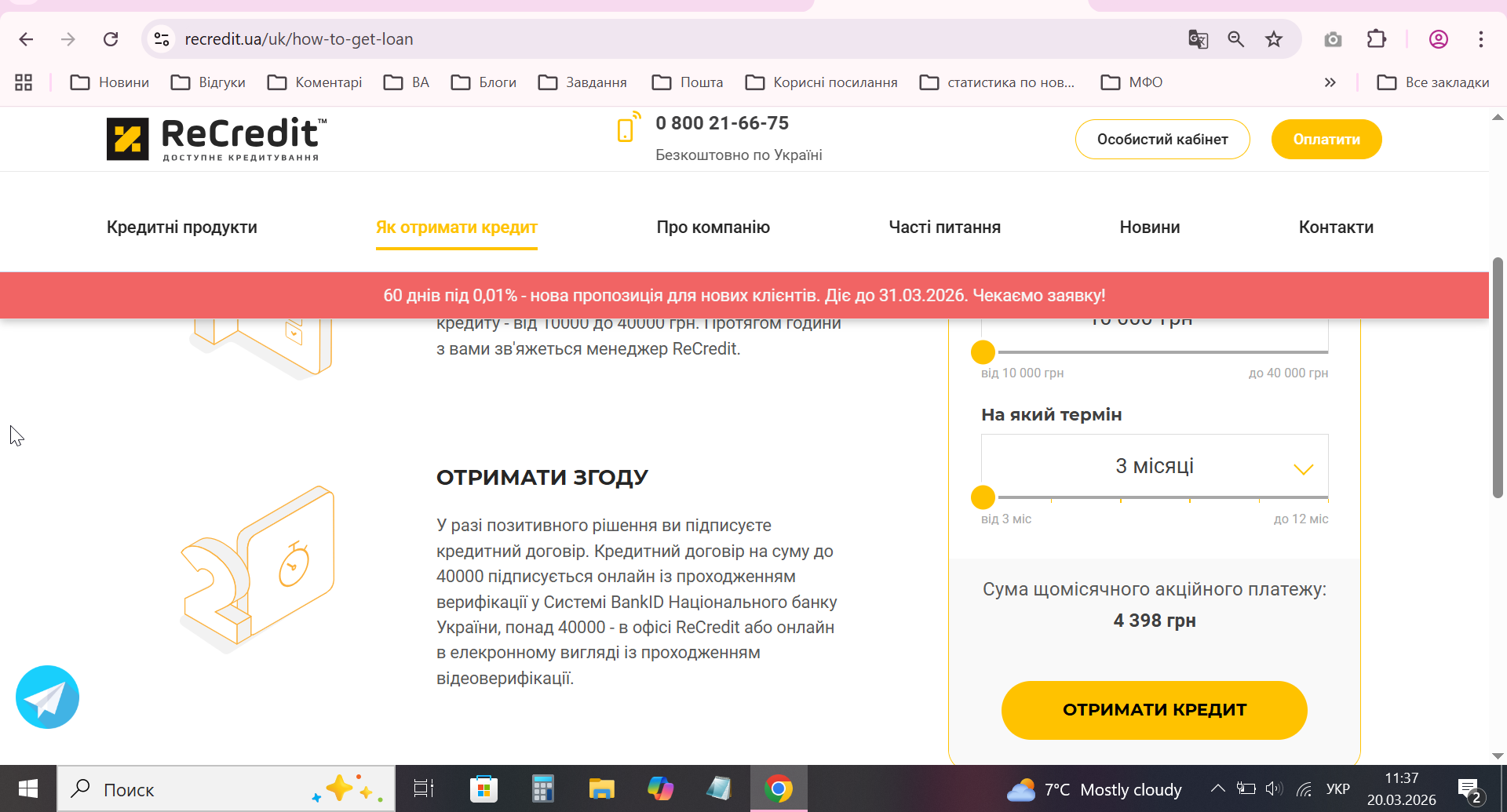
Task: Open the notepad-like app icon on taskbar
Action: pyautogui.click(x=719, y=788)
